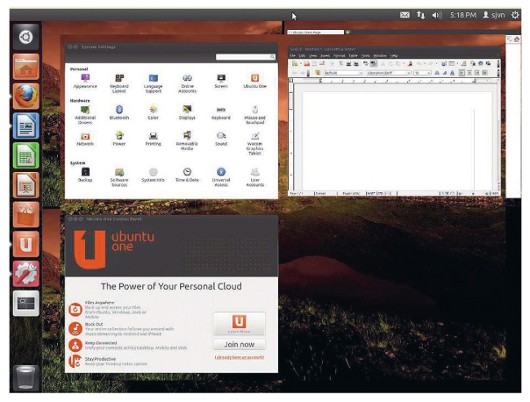Click the 'I already have an account' link
This screenshot has width=530, height=402.
pyautogui.click(x=239, y=357)
